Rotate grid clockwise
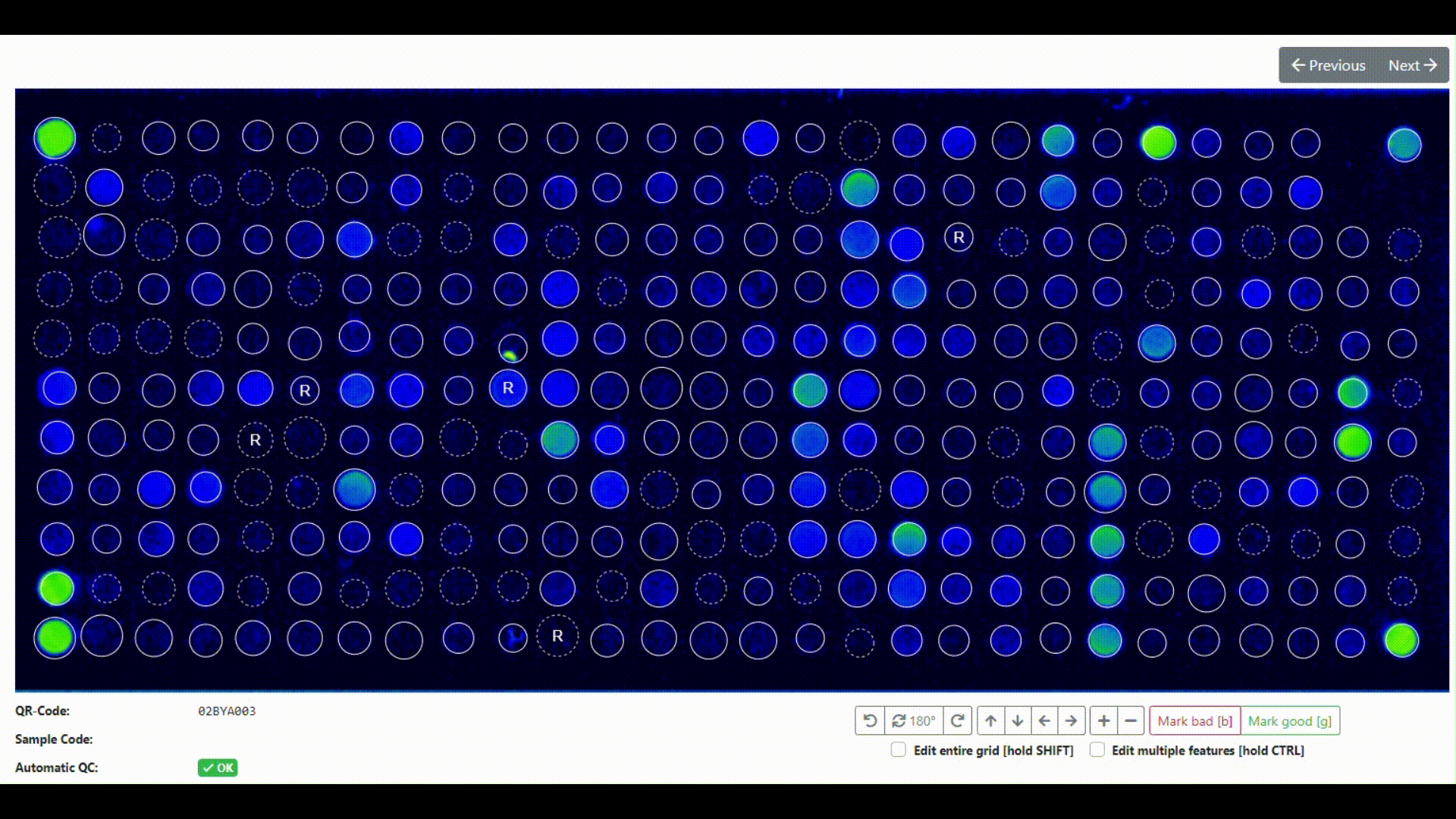Screen dimensions: 1456x819 958,720
